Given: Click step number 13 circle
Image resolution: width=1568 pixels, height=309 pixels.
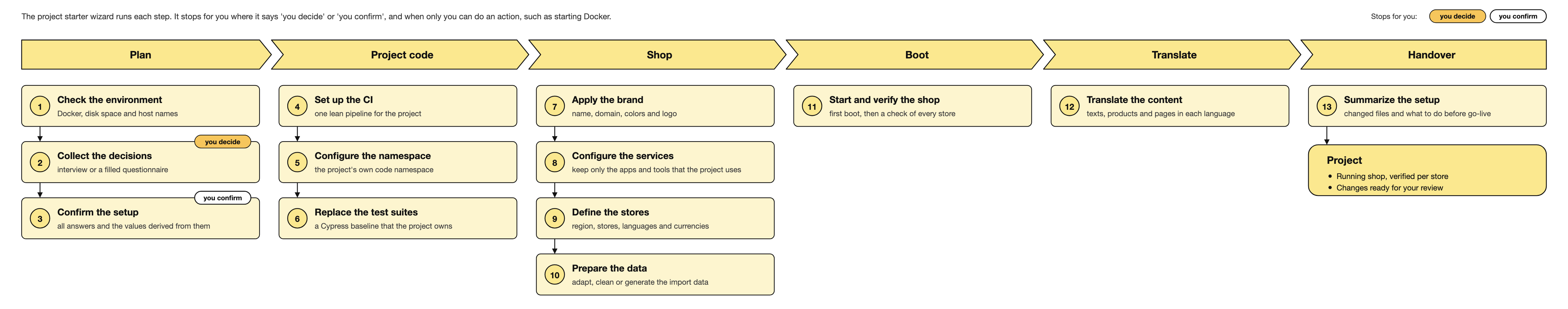Looking at the screenshot, I should 1327,106.
